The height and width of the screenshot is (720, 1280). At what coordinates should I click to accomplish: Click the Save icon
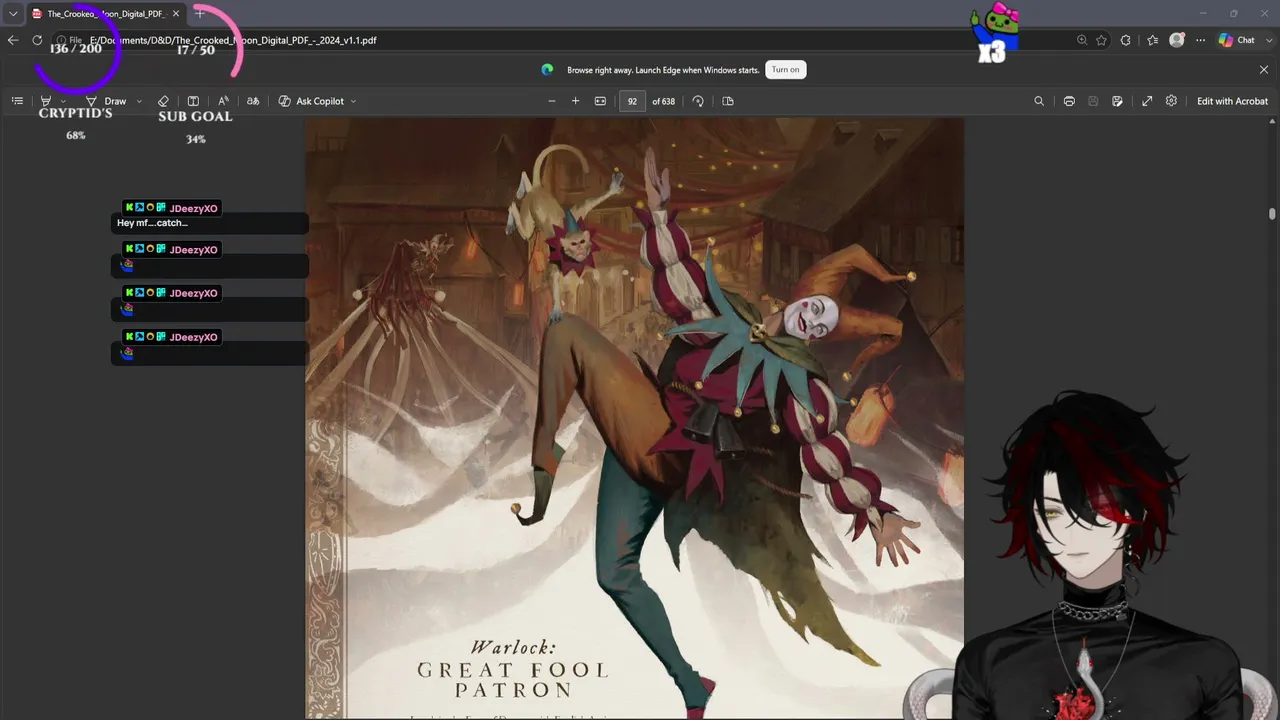pos(1093,101)
